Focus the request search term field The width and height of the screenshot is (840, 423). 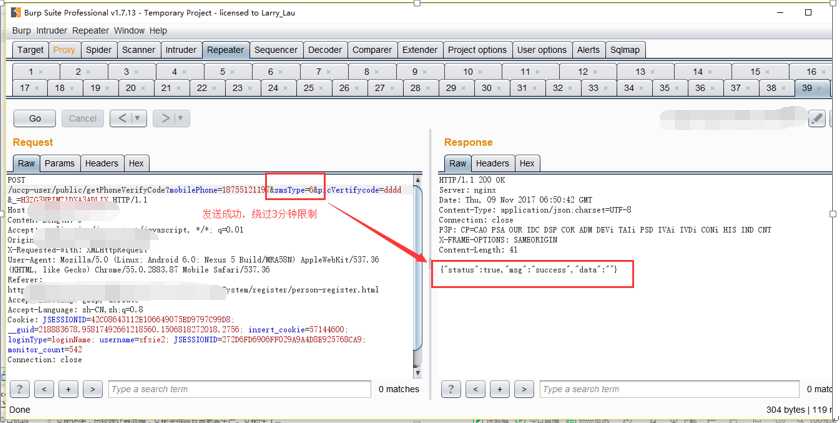click(x=239, y=389)
